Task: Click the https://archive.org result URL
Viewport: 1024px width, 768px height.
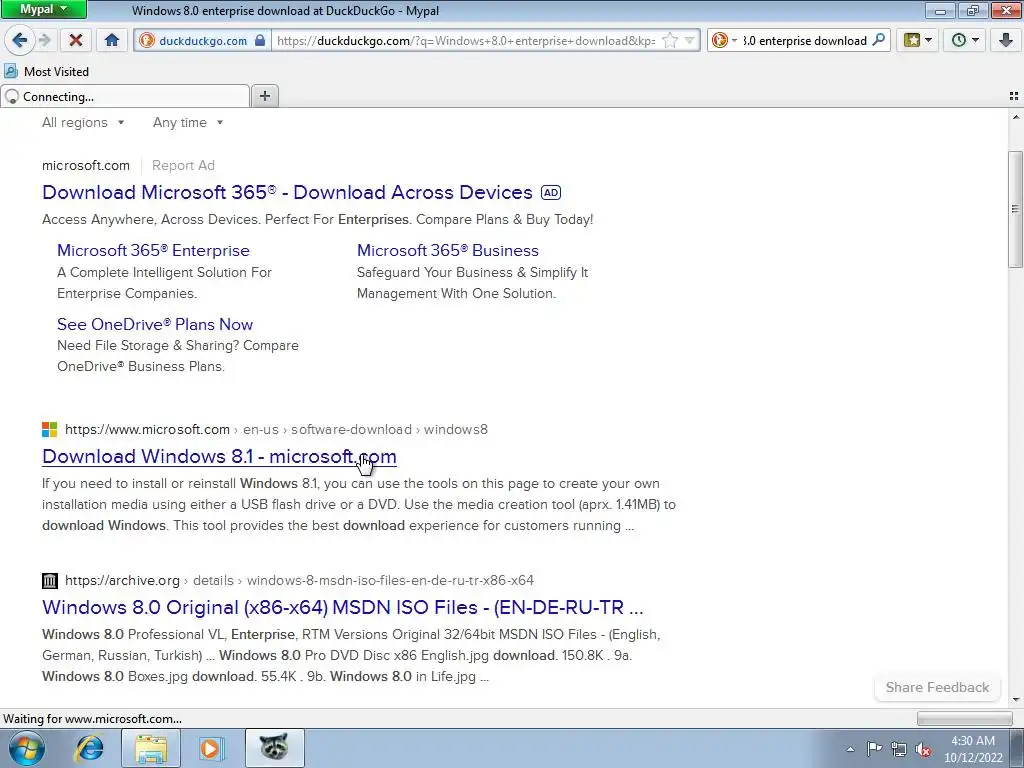Action: pyautogui.click(x=122, y=581)
